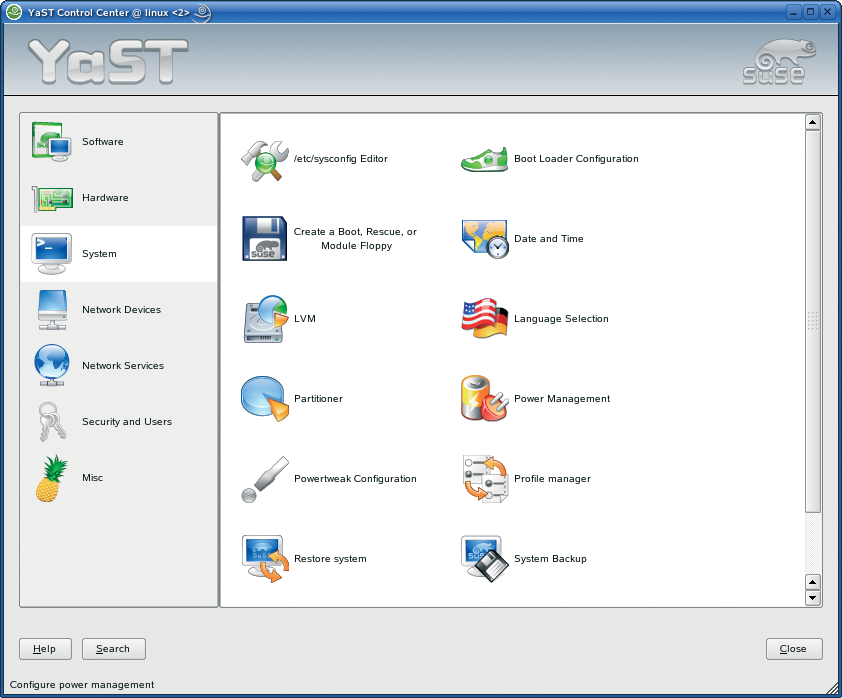Image resolution: width=842 pixels, height=698 pixels.
Task: Choose Network Services label in sidebar
Action: (123, 366)
